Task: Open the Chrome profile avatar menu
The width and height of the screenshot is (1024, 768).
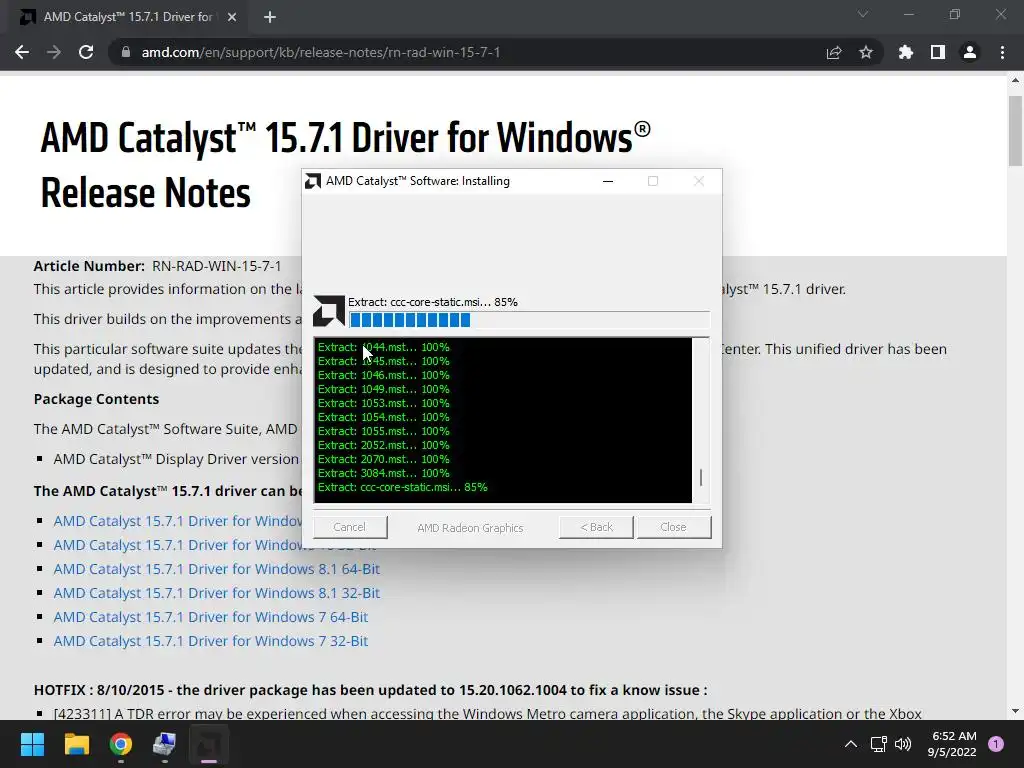Action: (x=970, y=52)
